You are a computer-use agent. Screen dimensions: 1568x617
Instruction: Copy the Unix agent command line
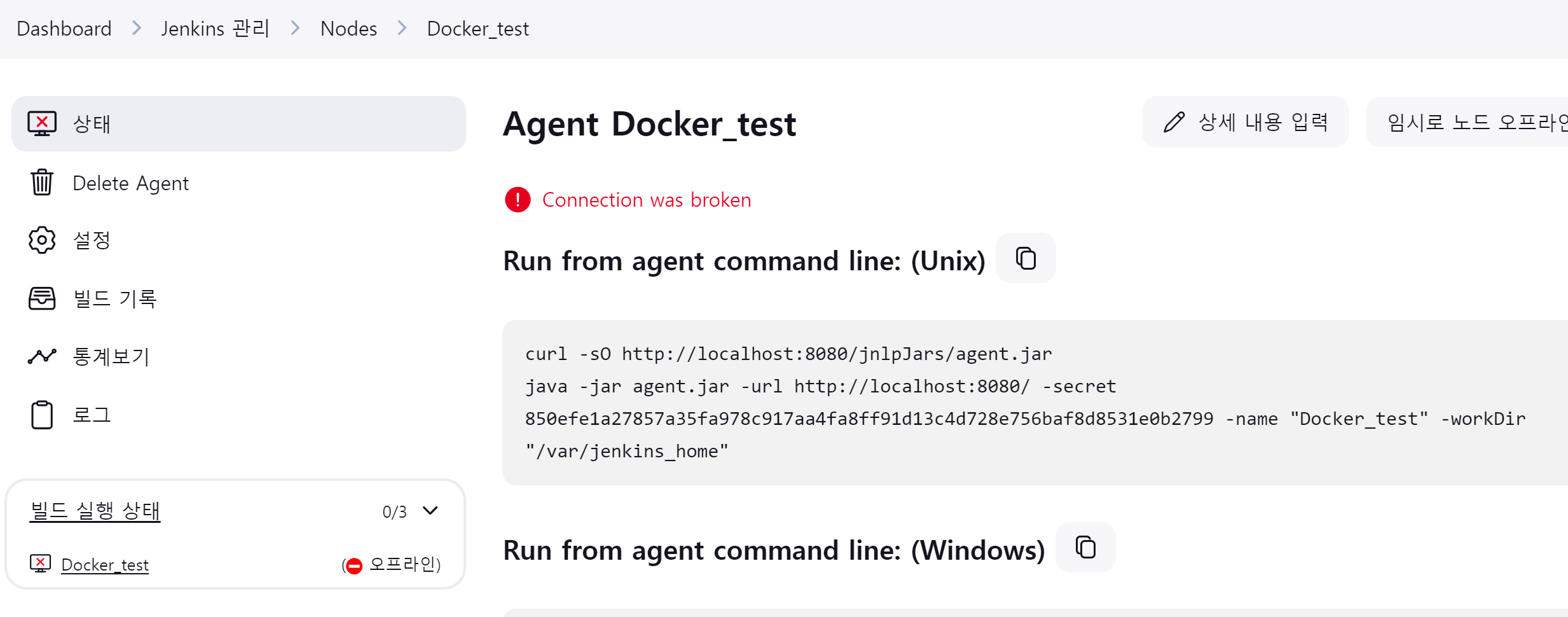[x=1026, y=258]
